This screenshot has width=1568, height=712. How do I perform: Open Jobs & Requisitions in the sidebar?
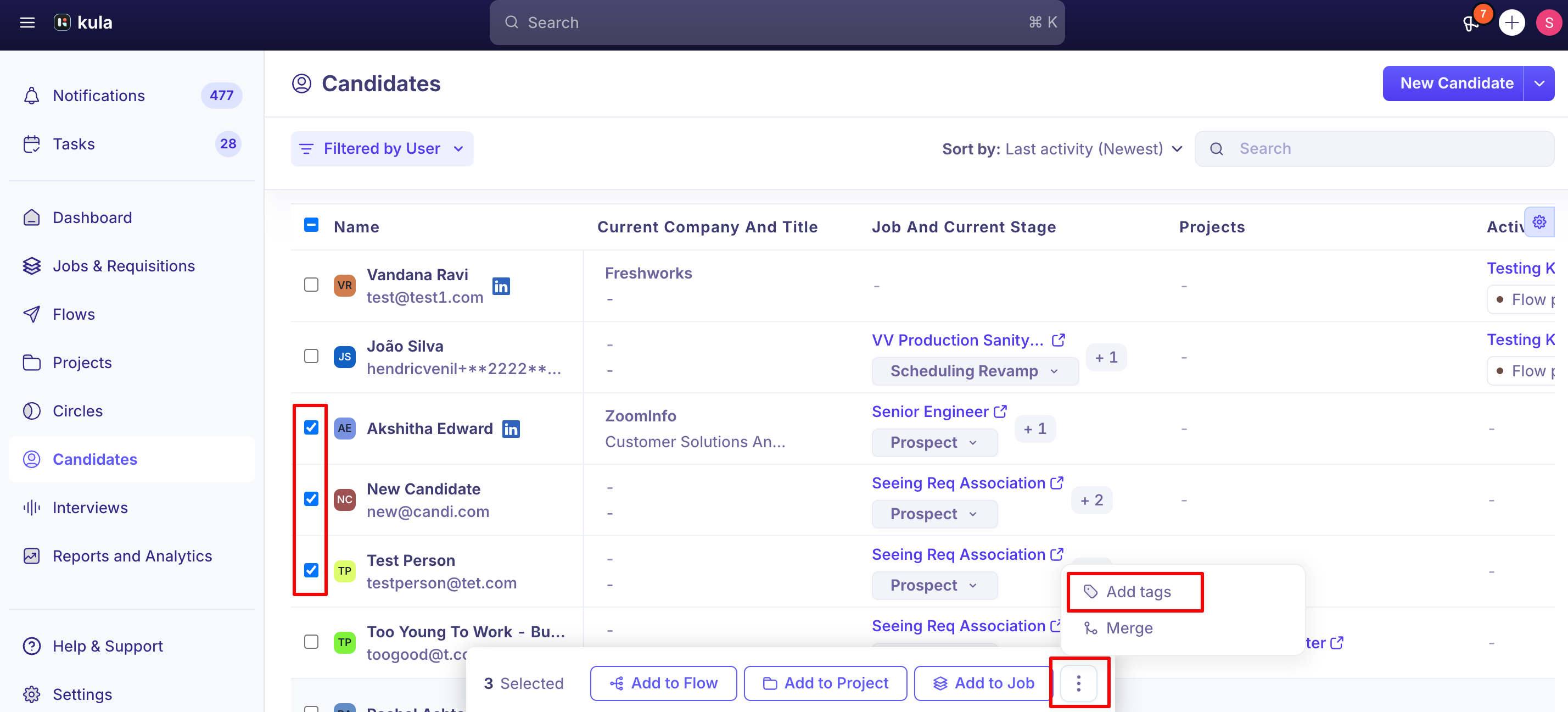tap(131, 266)
